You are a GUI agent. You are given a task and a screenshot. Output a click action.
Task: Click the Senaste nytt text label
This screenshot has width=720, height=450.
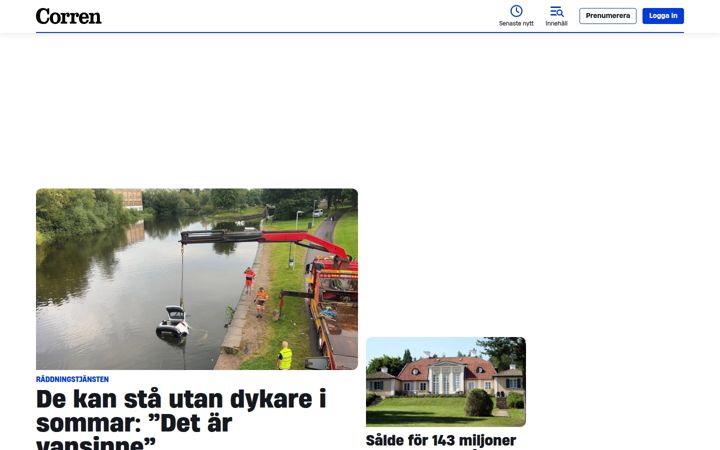516,23
